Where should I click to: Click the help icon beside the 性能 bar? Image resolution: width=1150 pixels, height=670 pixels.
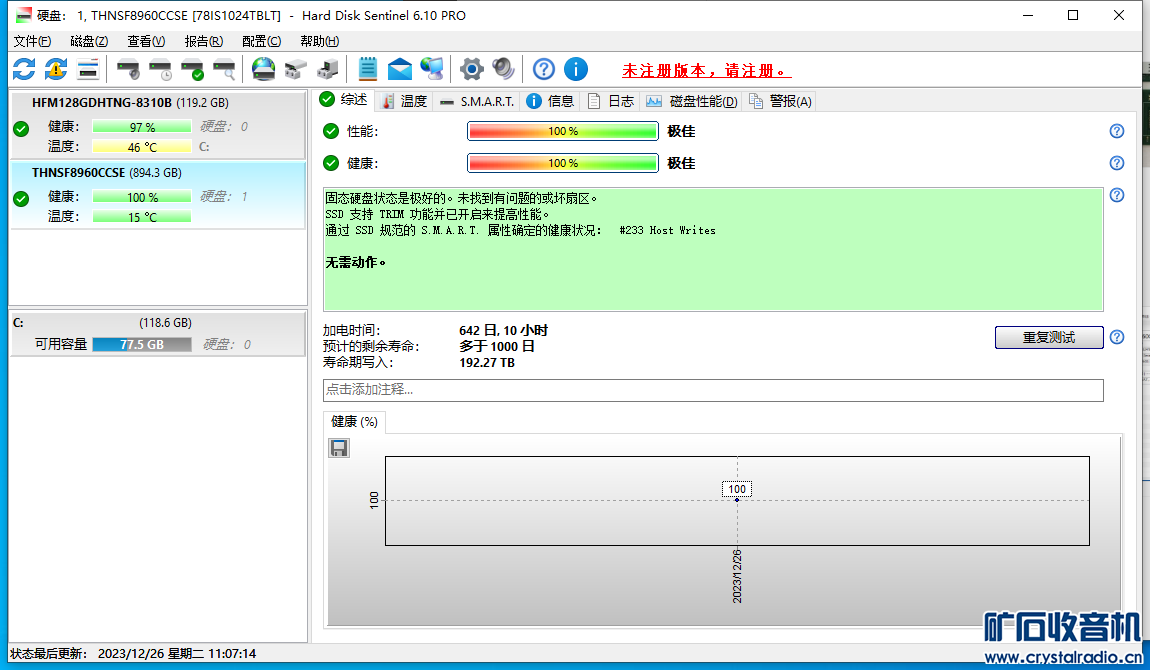tap(1117, 131)
